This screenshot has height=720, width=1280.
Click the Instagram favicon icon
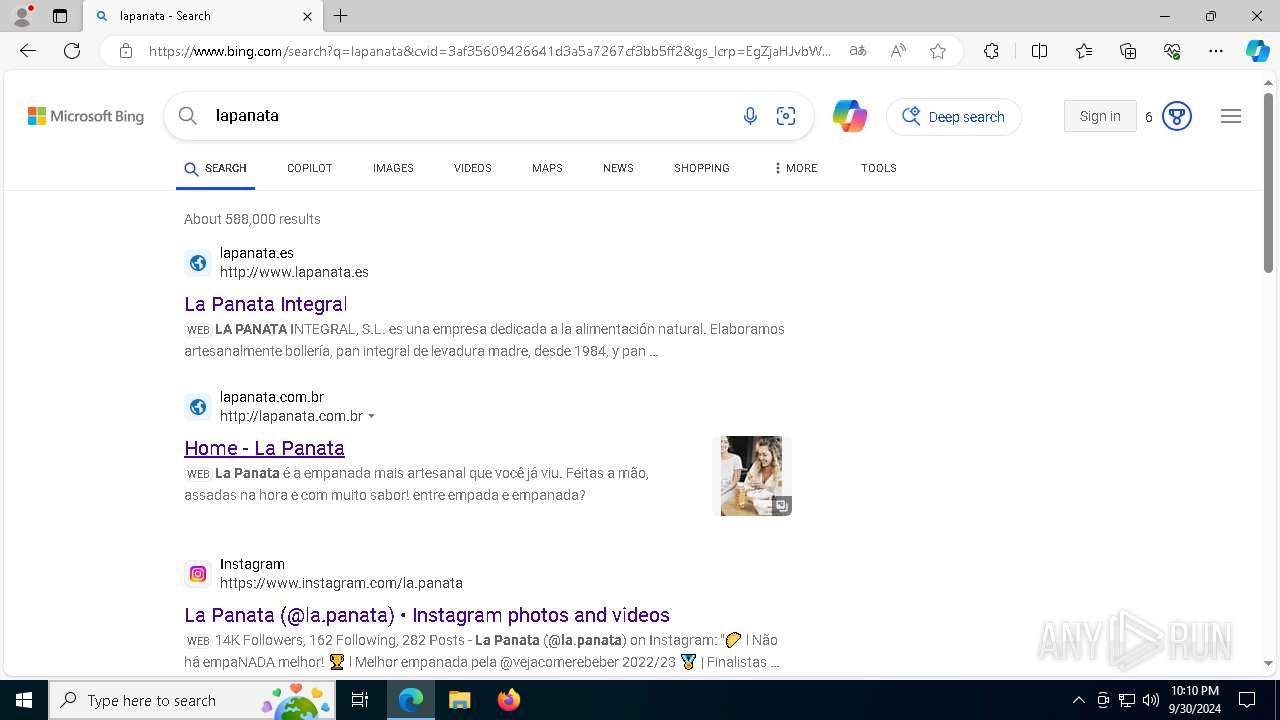[x=198, y=574]
